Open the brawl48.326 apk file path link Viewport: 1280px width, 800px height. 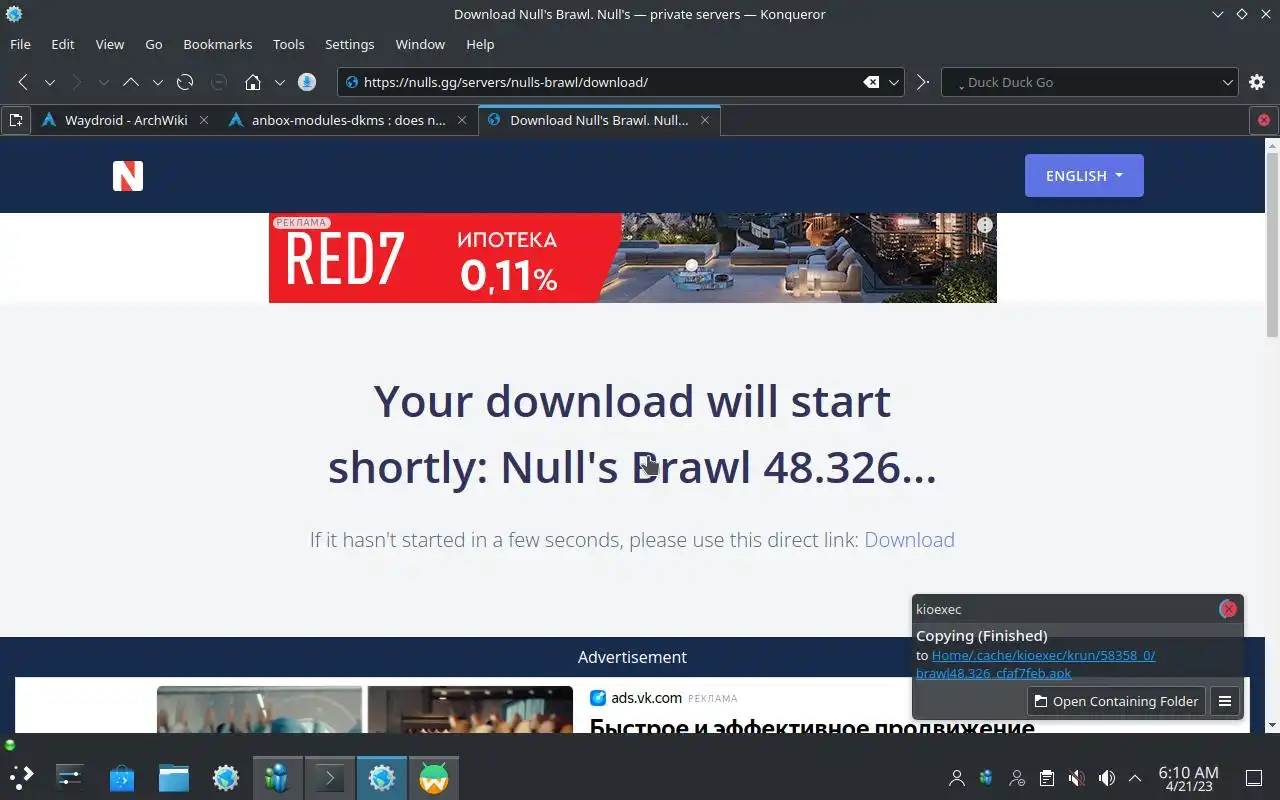[1035, 664]
